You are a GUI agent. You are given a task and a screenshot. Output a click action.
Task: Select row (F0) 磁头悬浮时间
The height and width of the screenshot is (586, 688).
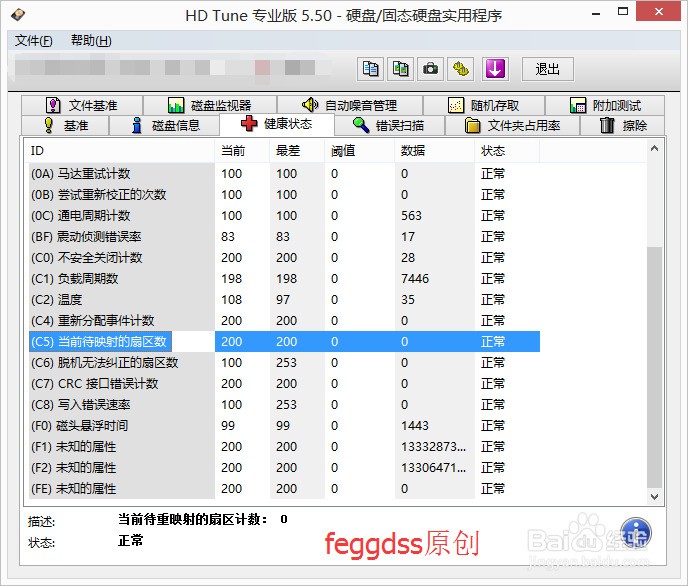pos(284,426)
